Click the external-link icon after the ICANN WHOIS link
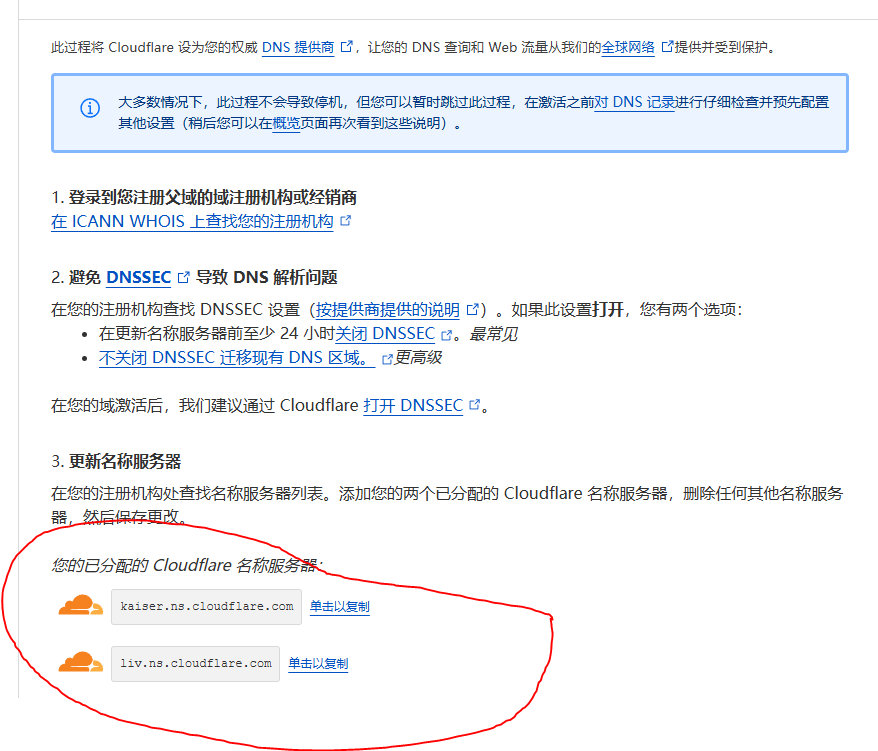The height and width of the screenshot is (751, 878). pos(346,222)
